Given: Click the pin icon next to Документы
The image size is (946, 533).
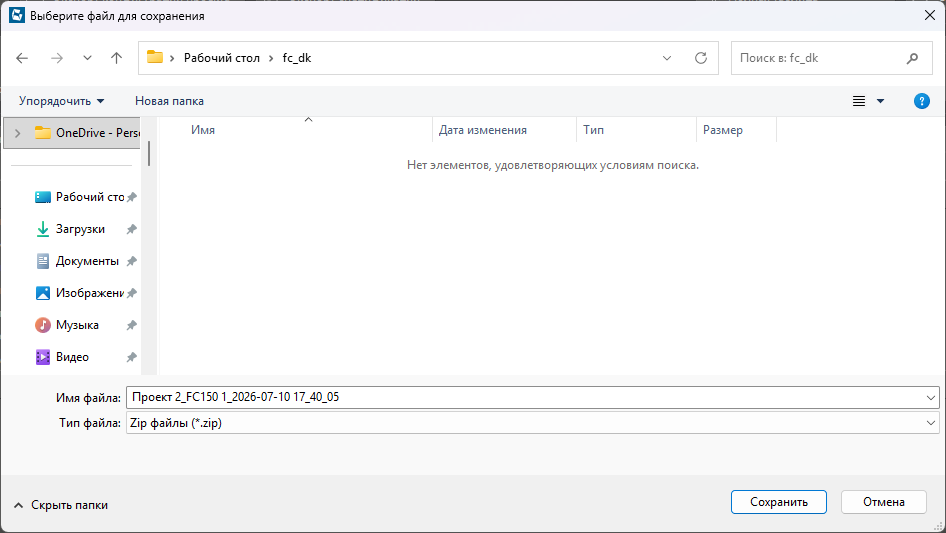Looking at the screenshot, I should pyautogui.click(x=132, y=261).
